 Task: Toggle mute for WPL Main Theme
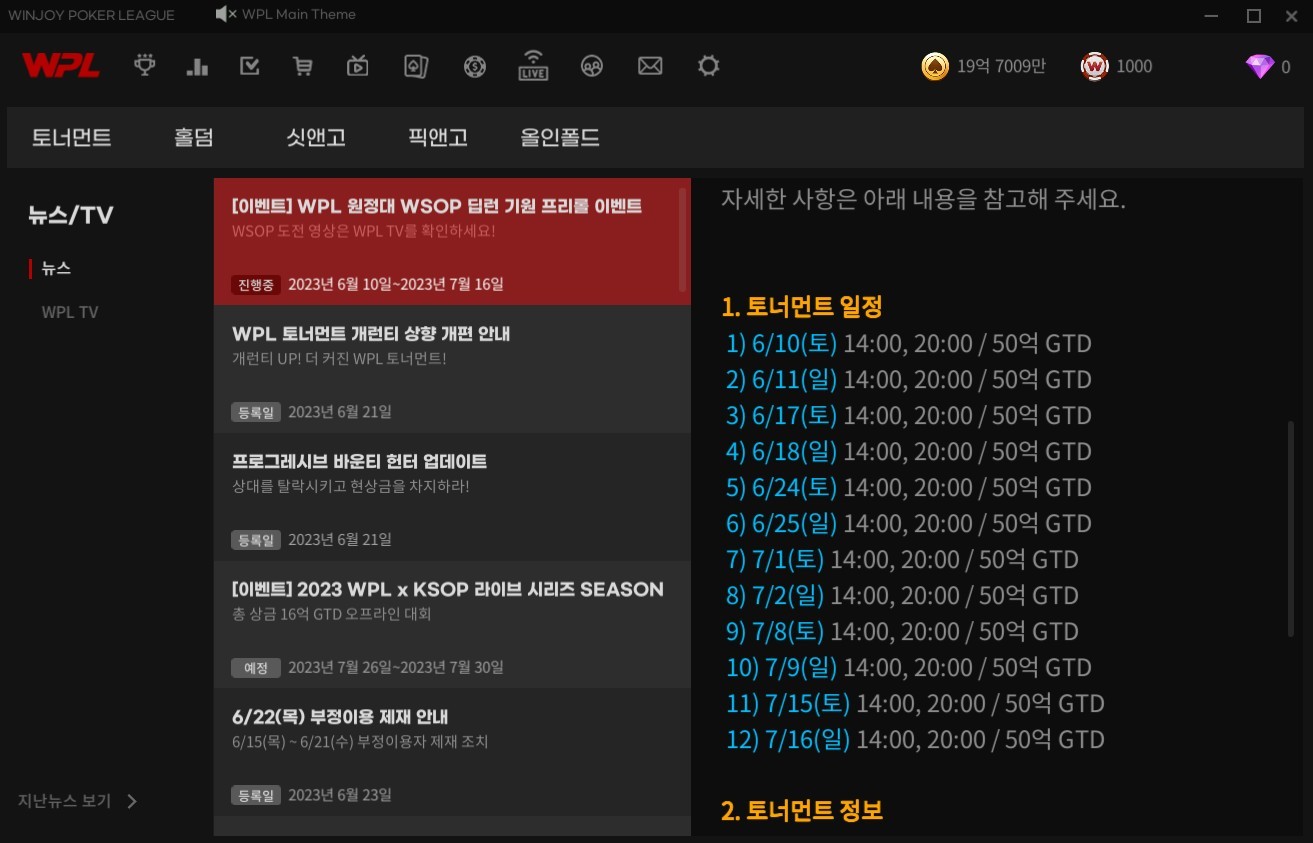tap(226, 14)
